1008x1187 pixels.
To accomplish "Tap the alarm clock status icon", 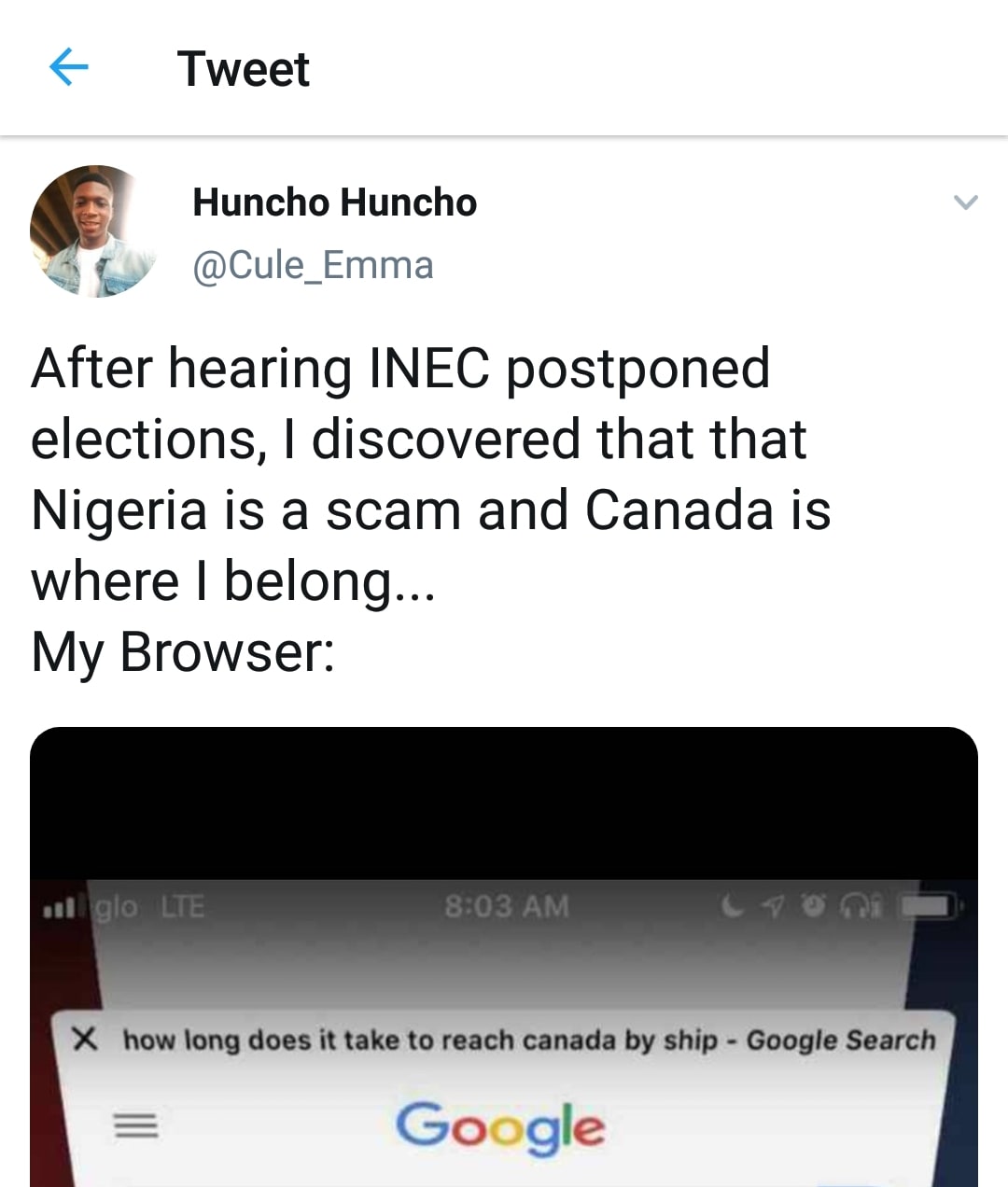I will pos(815,905).
